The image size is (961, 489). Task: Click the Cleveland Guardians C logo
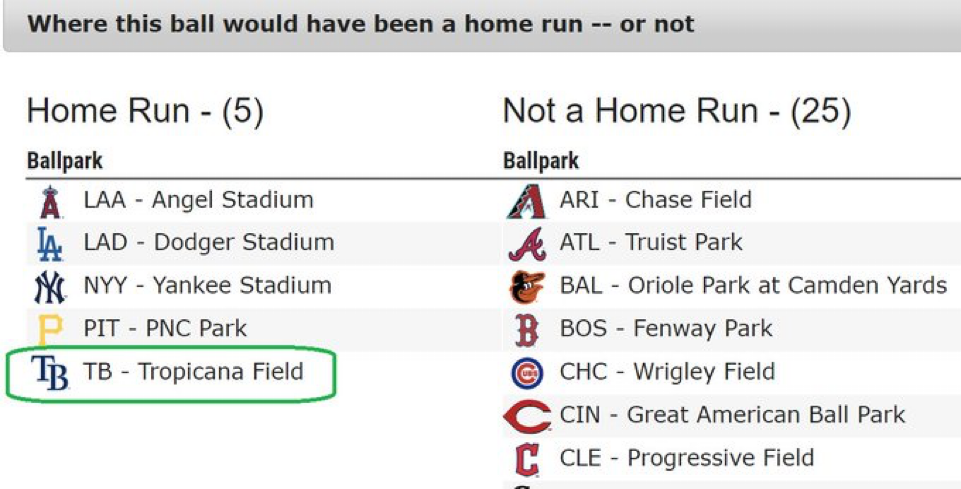[x=527, y=459]
